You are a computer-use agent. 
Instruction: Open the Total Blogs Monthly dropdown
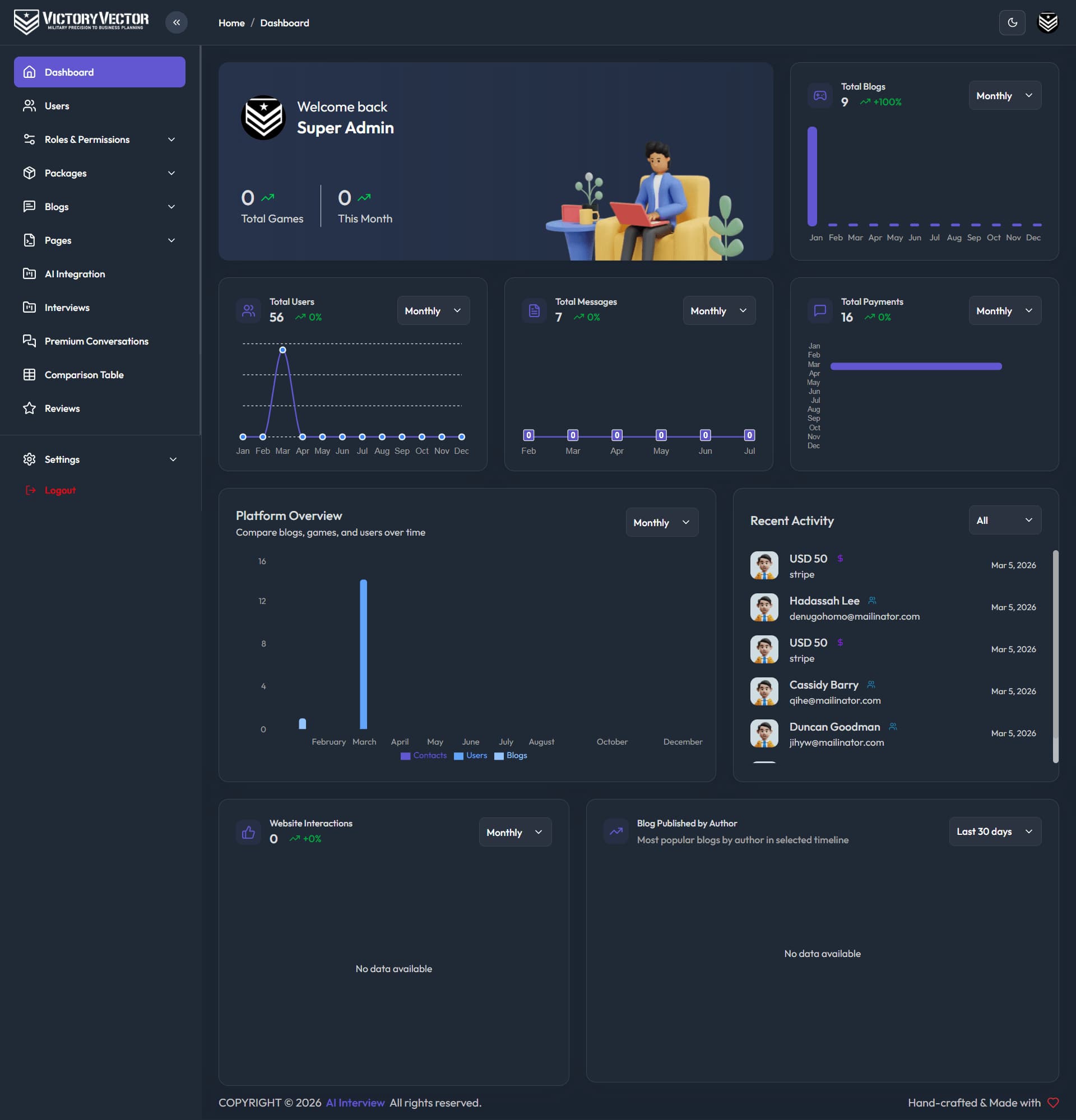click(1005, 95)
